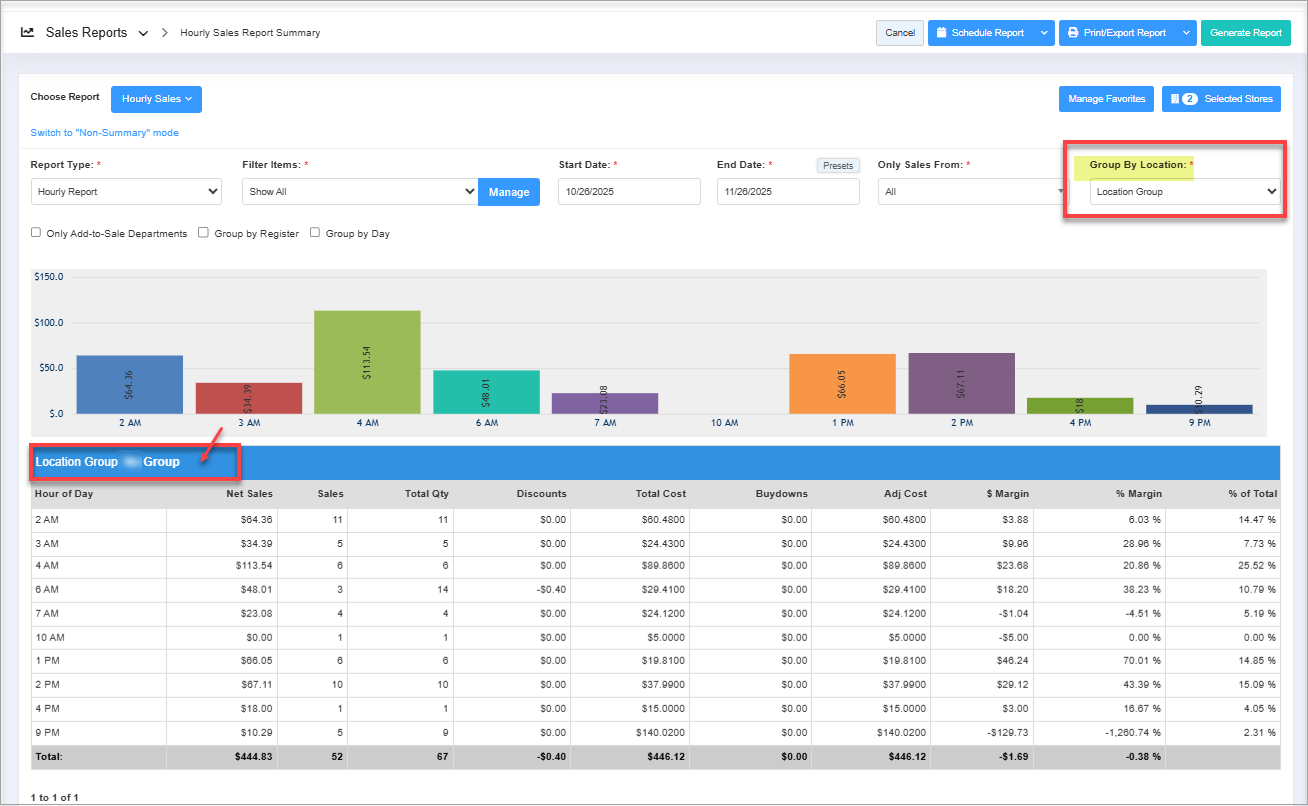Click the printer icon on Print/Export Report
Viewport: 1308px width, 806px height.
pos(1071,33)
